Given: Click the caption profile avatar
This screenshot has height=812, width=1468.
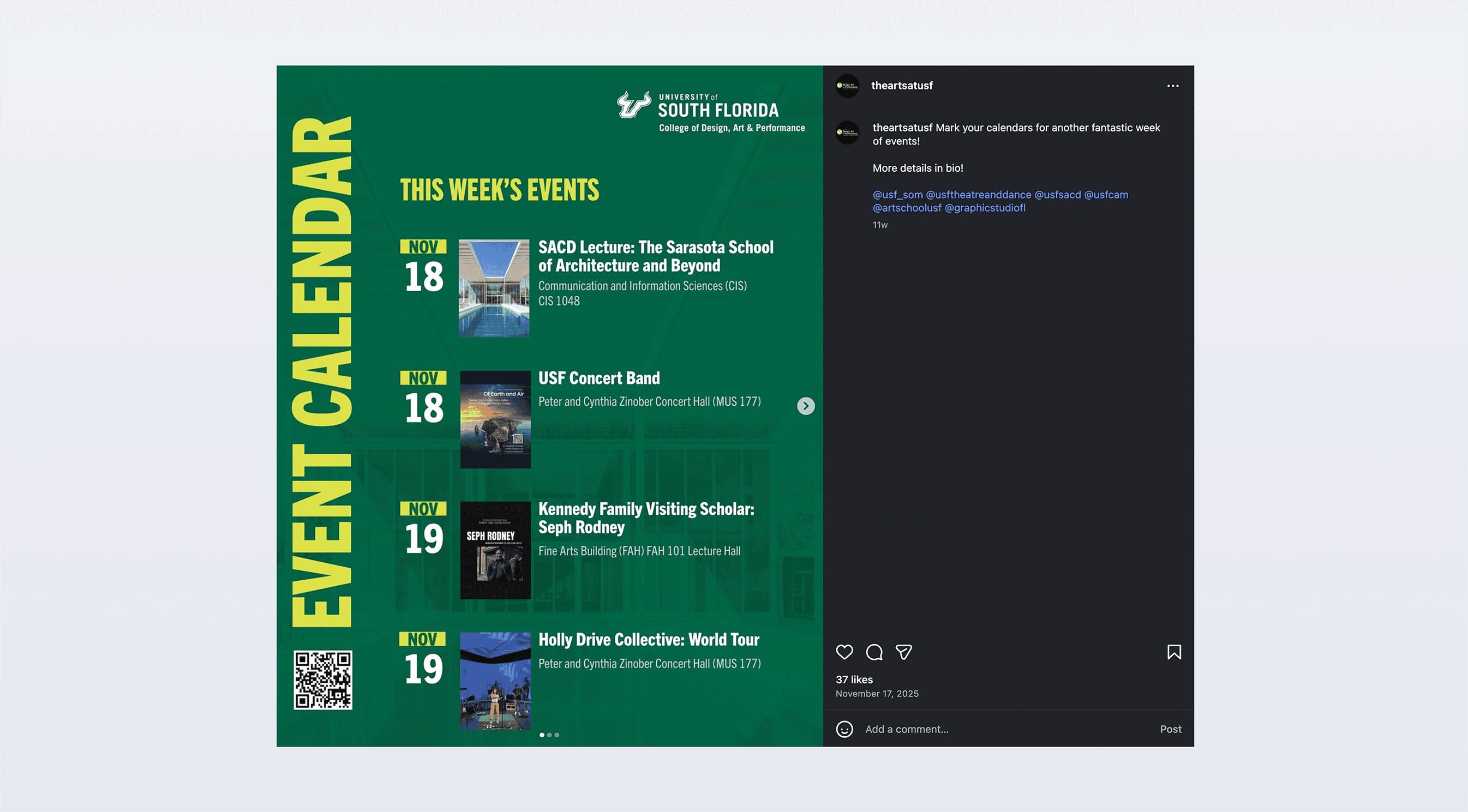Looking at the screenshot, I should [x=847, y=133].
